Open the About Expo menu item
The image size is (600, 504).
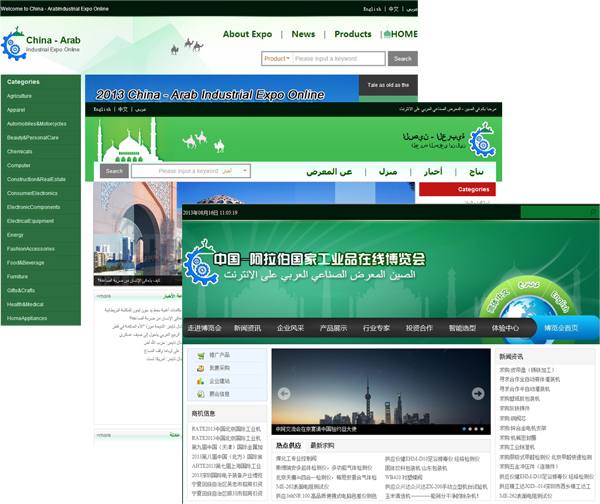(x=247, y=34)
